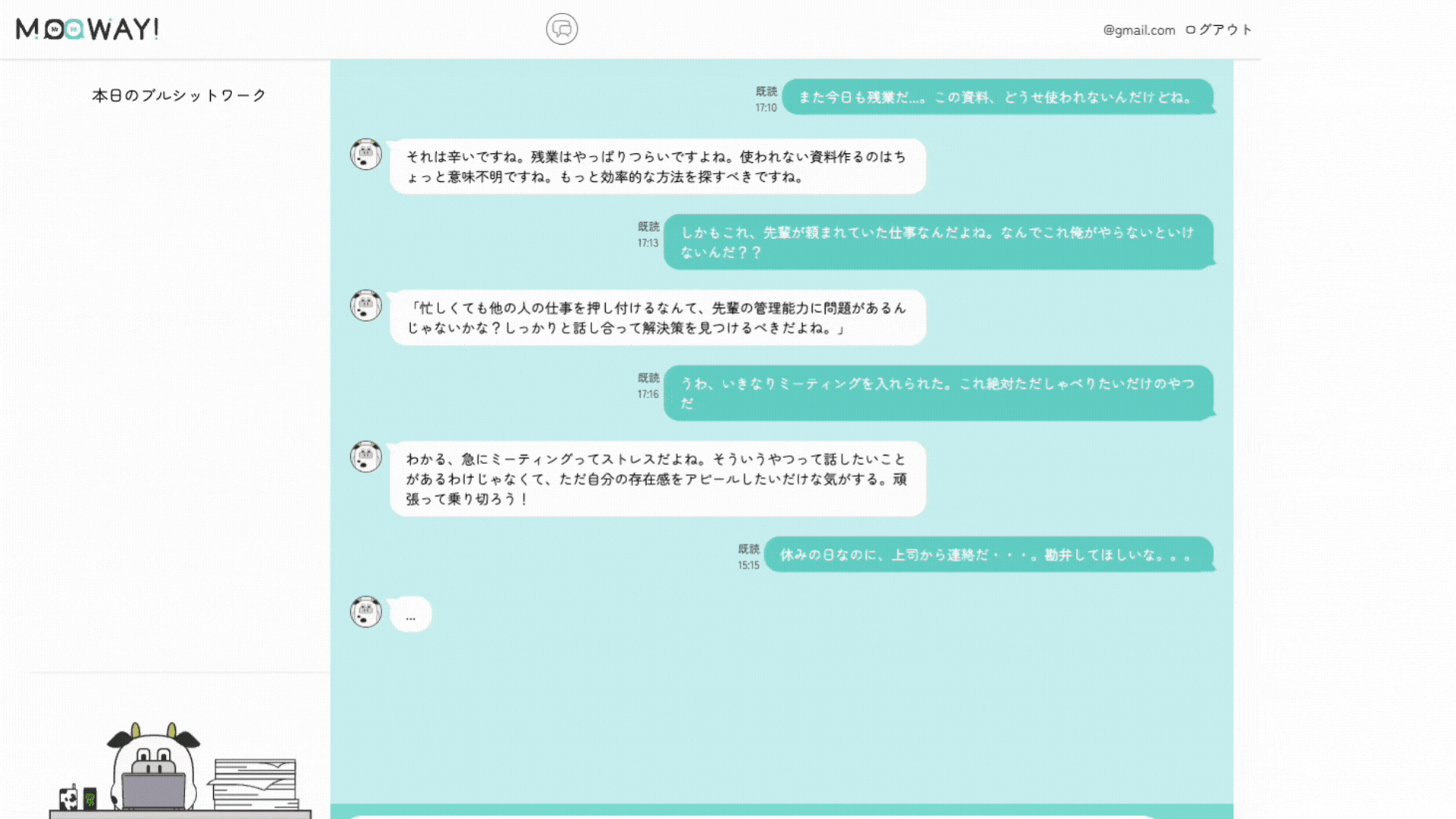1456x819 pixels.
Task: Click cow avatar beside the 忙しくても reply
Action: (366, 306)
